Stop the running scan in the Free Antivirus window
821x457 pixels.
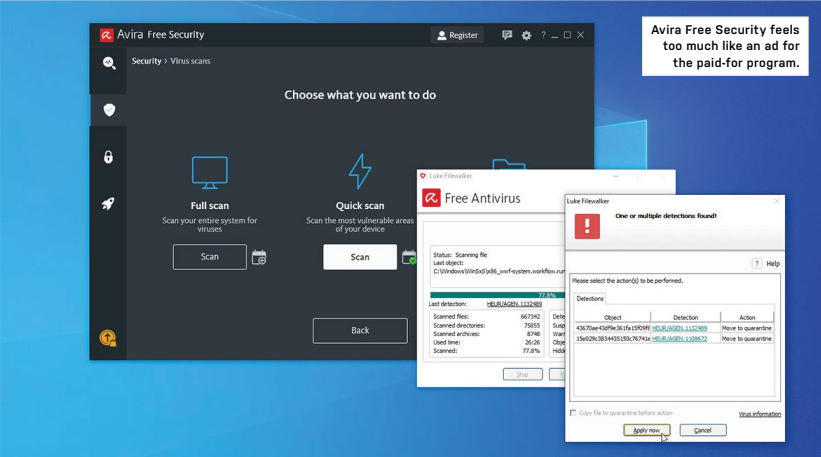point(523,374)
